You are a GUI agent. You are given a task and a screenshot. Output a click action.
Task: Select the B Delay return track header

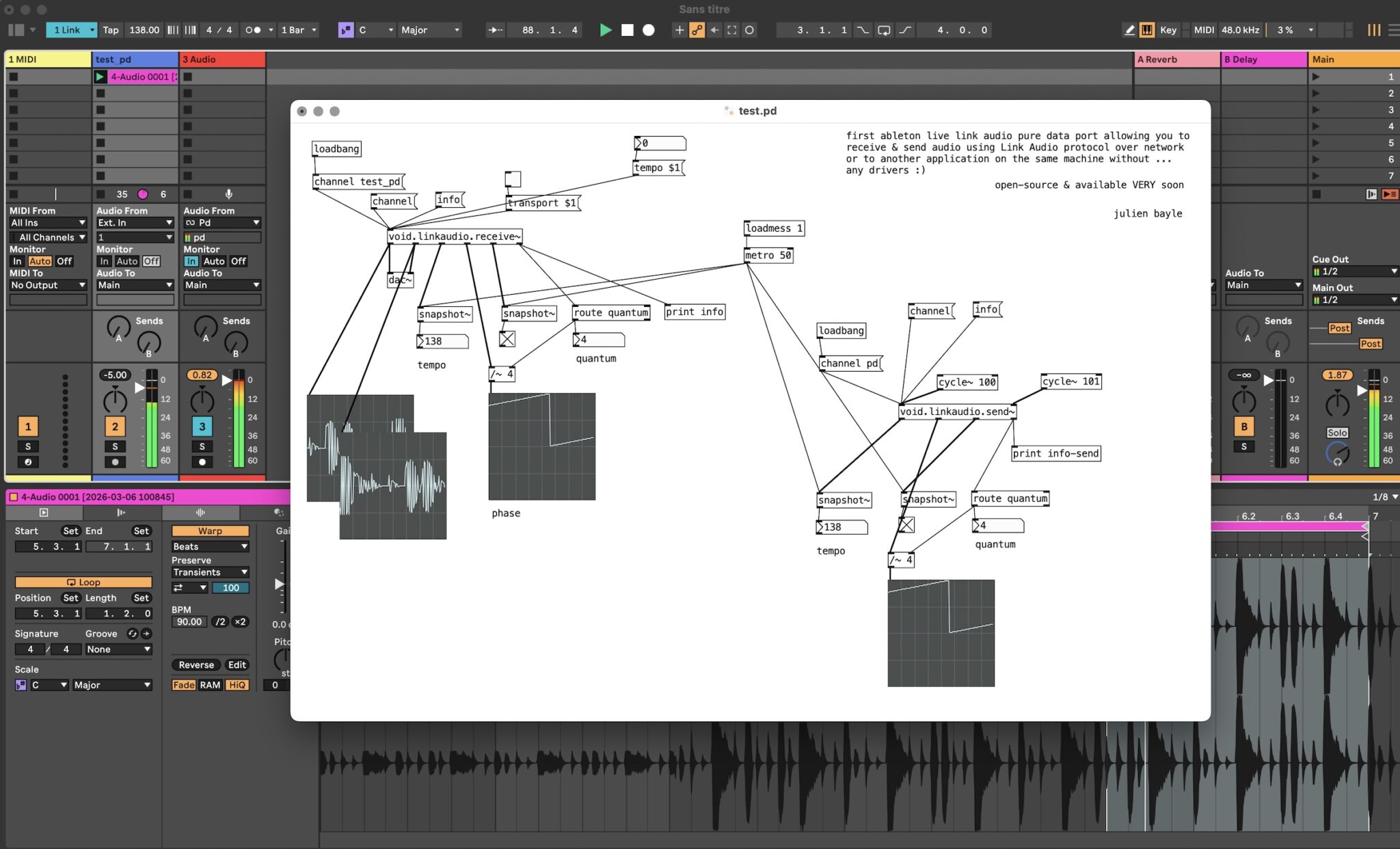1264,59
